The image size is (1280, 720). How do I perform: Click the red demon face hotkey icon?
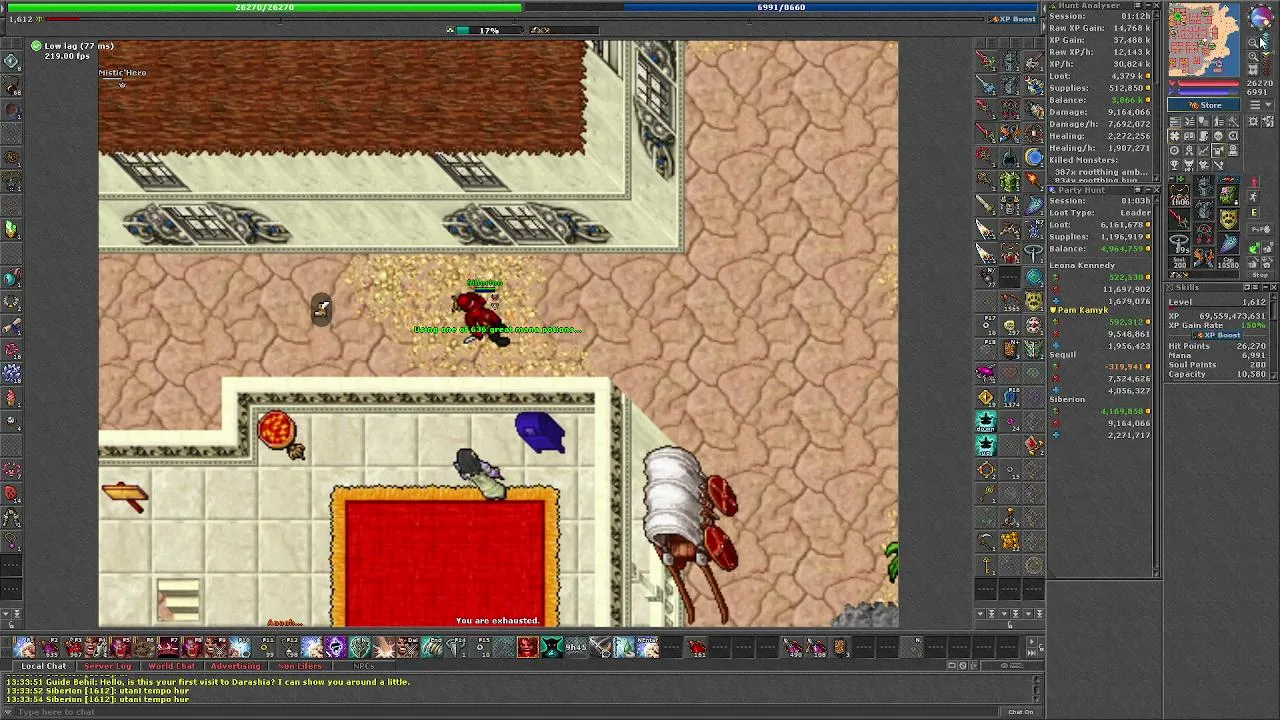527,647
